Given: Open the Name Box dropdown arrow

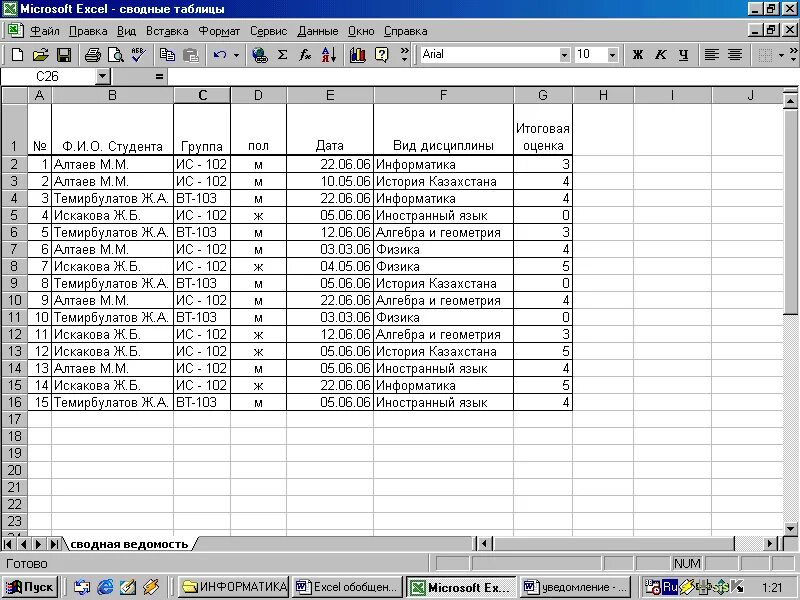Looking at the screenshot, I should [x=103, y=77].
